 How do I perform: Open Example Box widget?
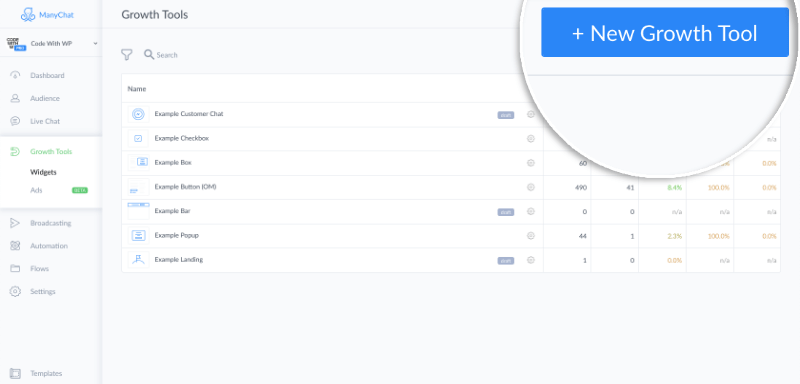(x=173, y=162)
